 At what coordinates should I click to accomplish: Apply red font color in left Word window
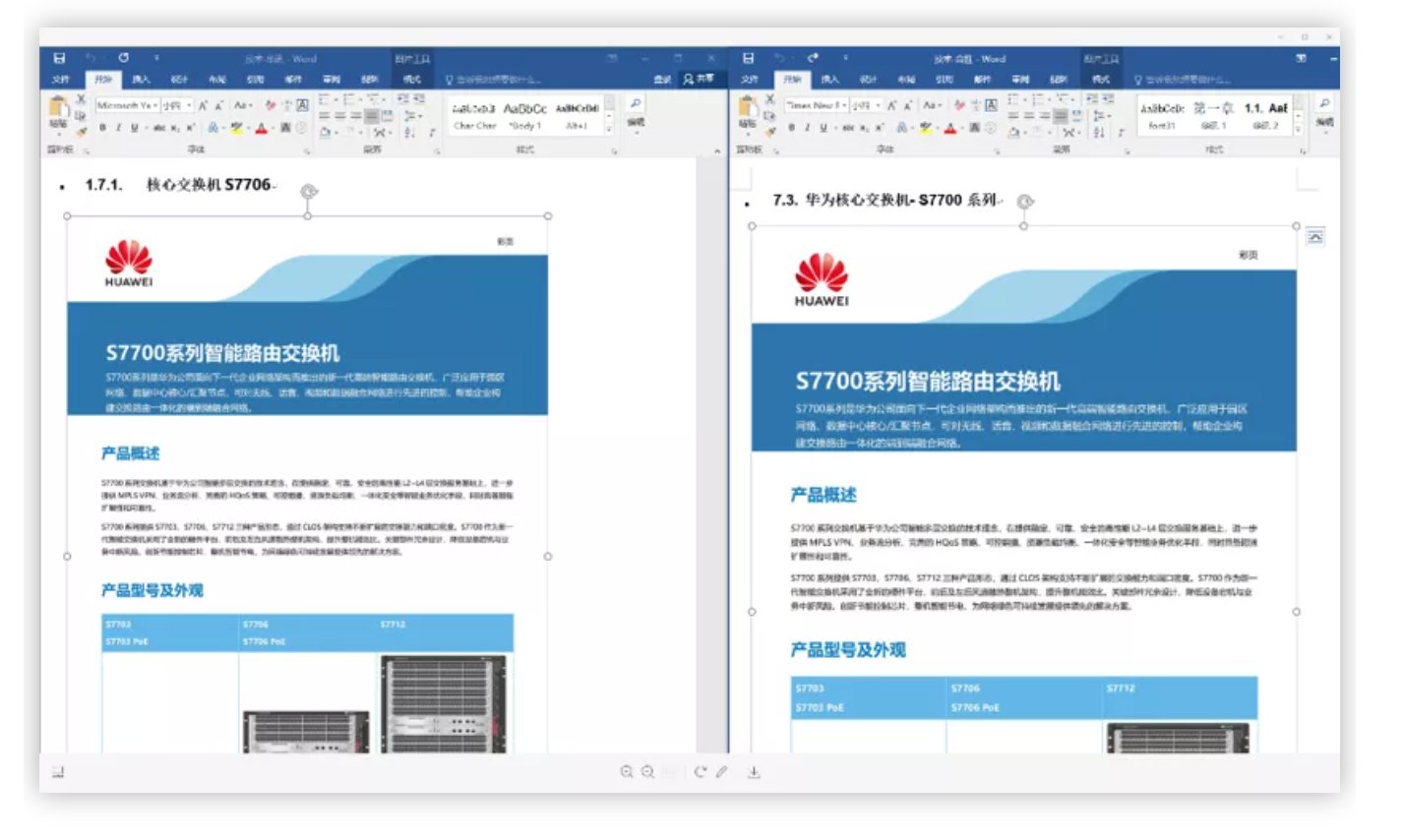pos(261,128)
